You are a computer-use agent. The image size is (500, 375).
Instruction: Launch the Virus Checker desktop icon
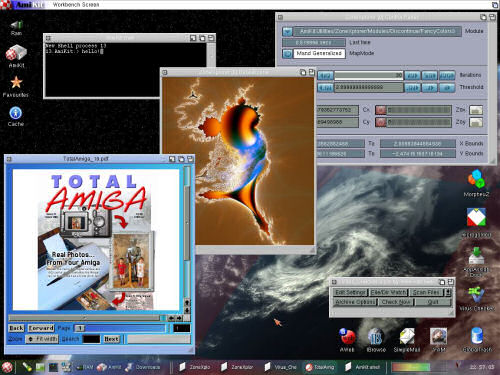(476, 294)
